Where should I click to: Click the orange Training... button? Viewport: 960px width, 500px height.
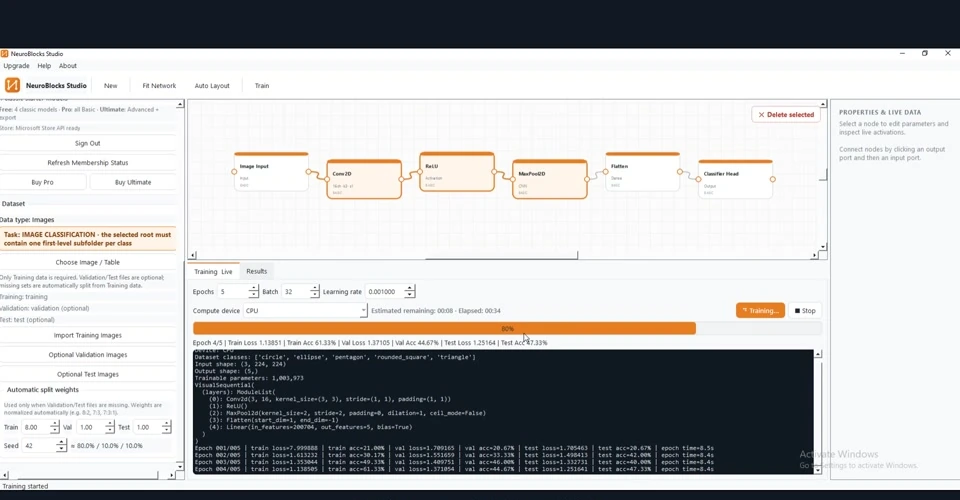click(760, 311)
